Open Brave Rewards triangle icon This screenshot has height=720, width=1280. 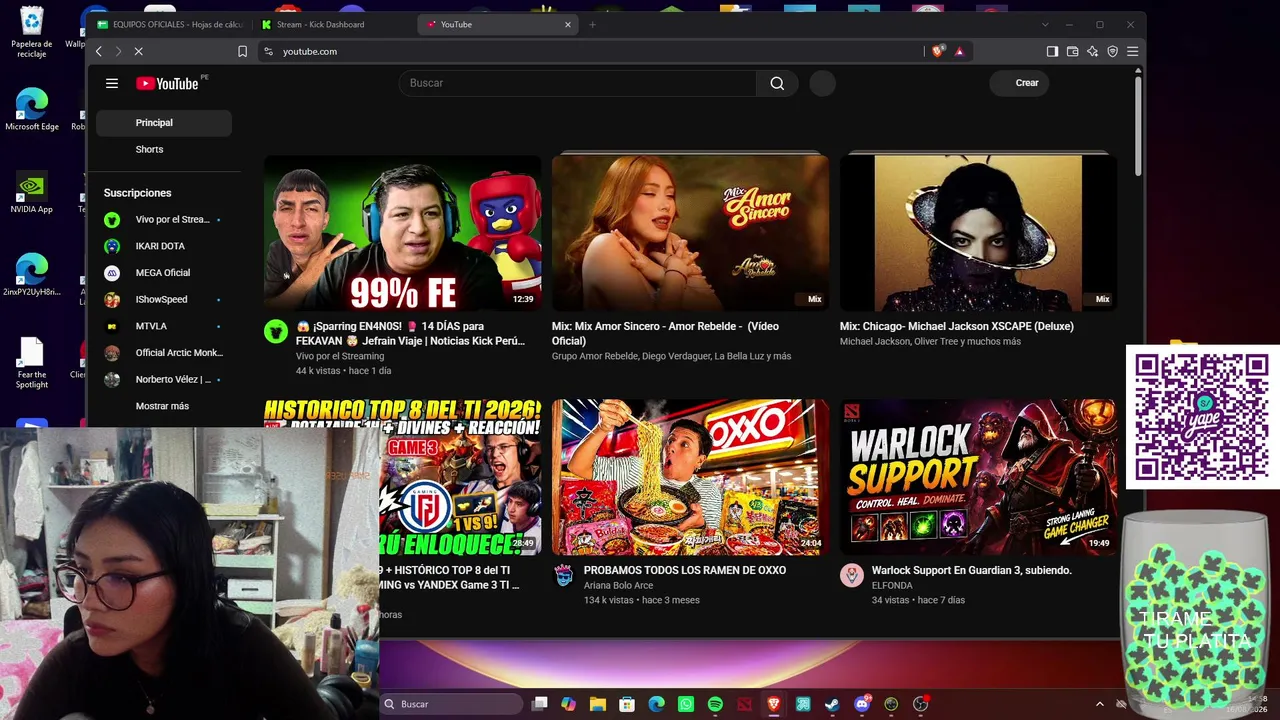(x=959, y=51)
